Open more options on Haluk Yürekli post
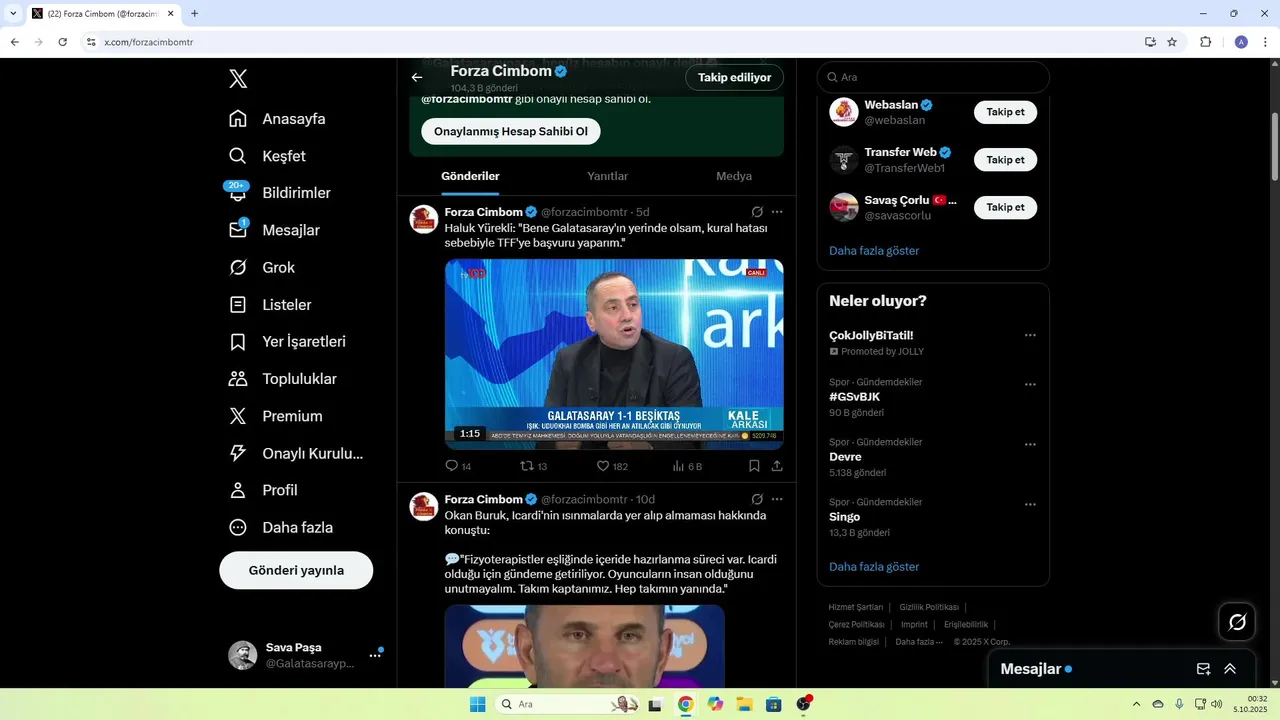Viewport: 1280px width, 720px height. click(x=777, y=212)
